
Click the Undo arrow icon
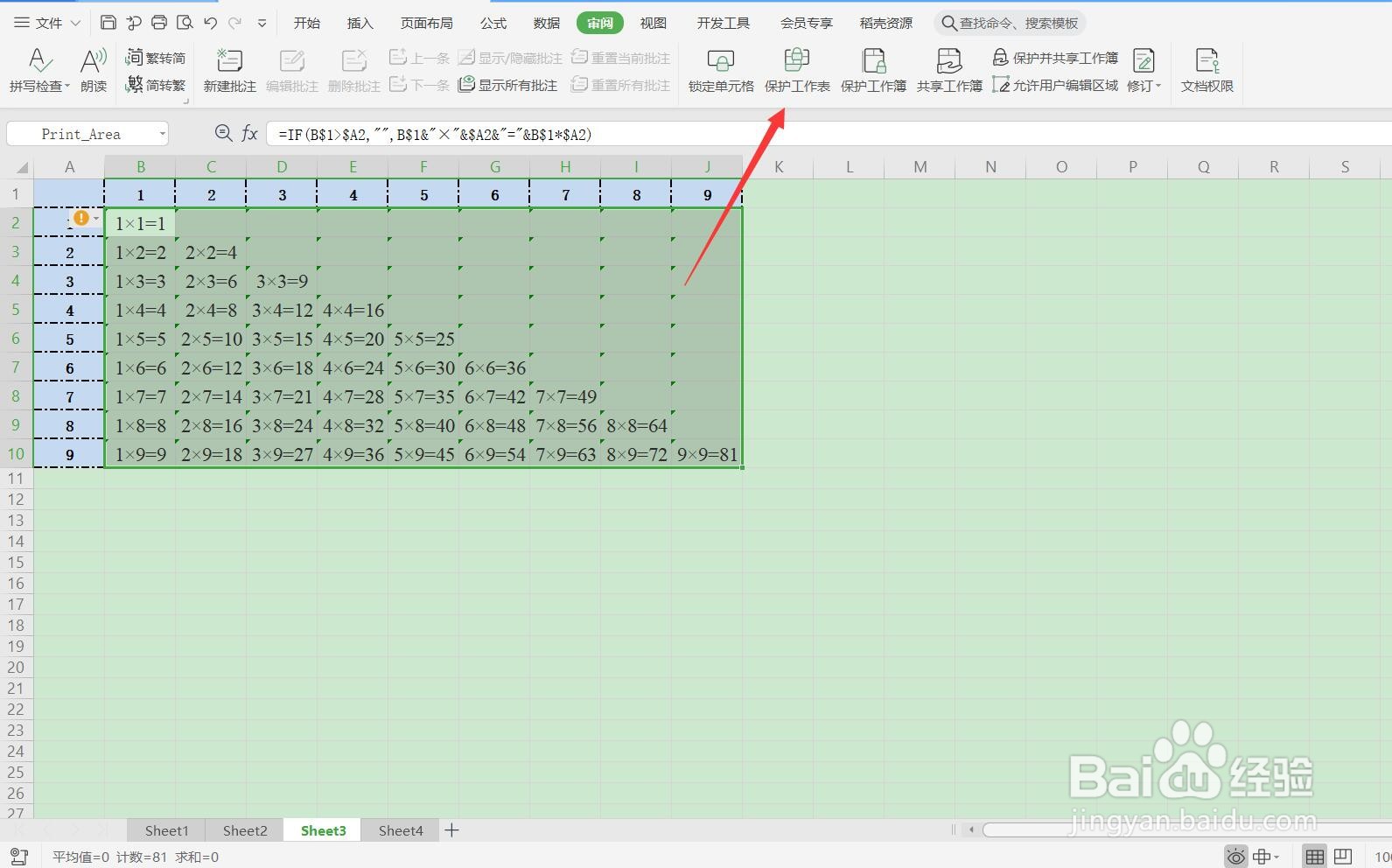pos(210,23)
